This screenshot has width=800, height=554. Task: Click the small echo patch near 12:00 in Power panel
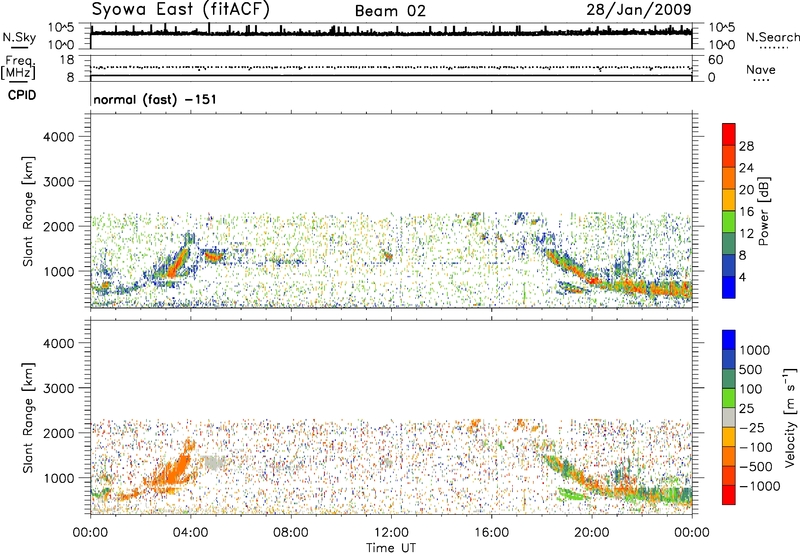[x=387, y=255]
